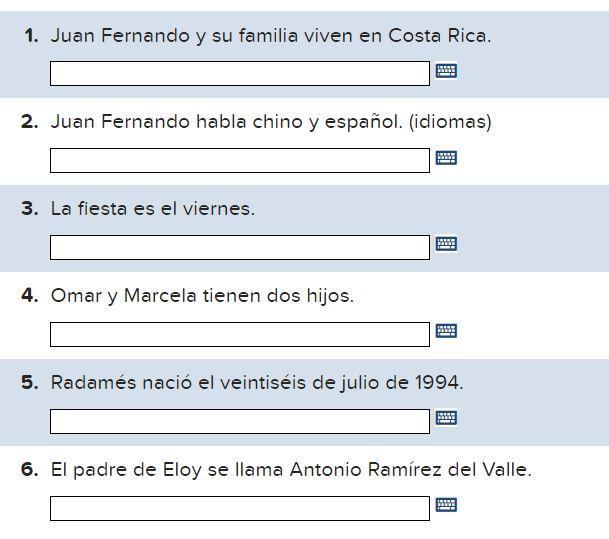Viewport: 609px width, 539px height.
Task: Click the question number 1 label
Action: coord(31,36)
